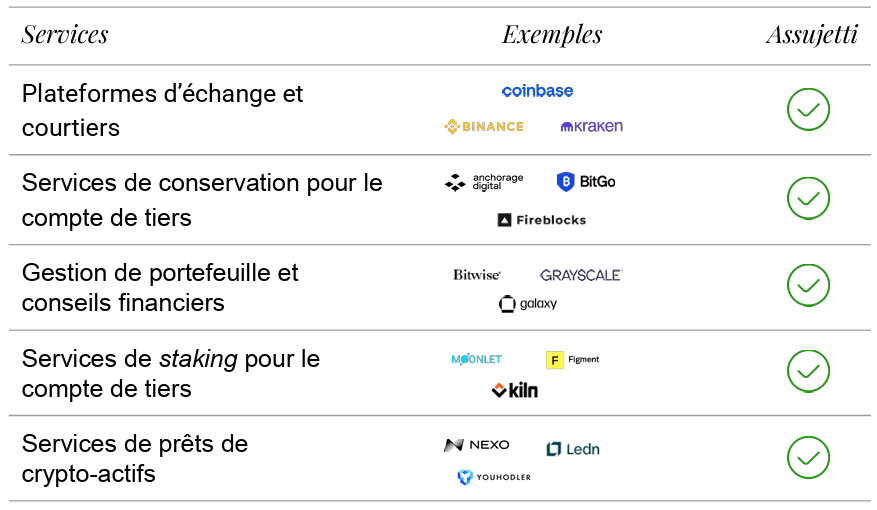Click the Figment logo

[x=573, y=359]
